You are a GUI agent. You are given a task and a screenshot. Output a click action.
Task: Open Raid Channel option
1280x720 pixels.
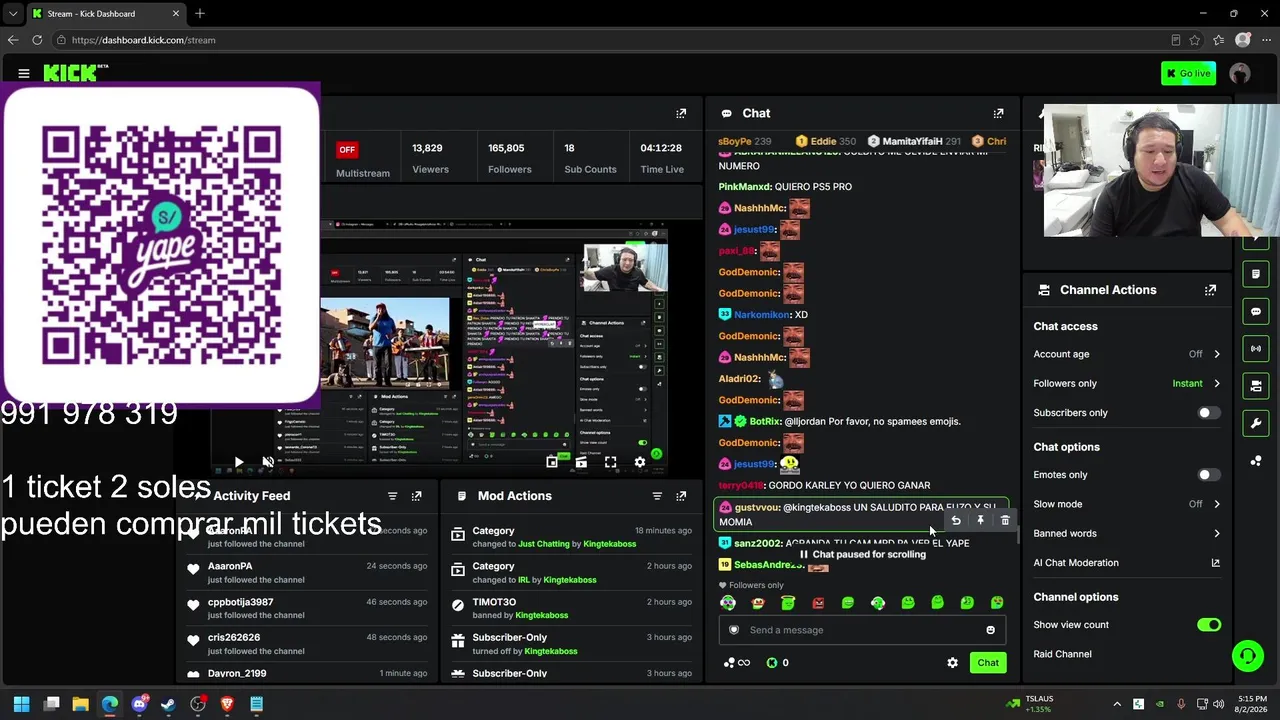coord(1062,654)
